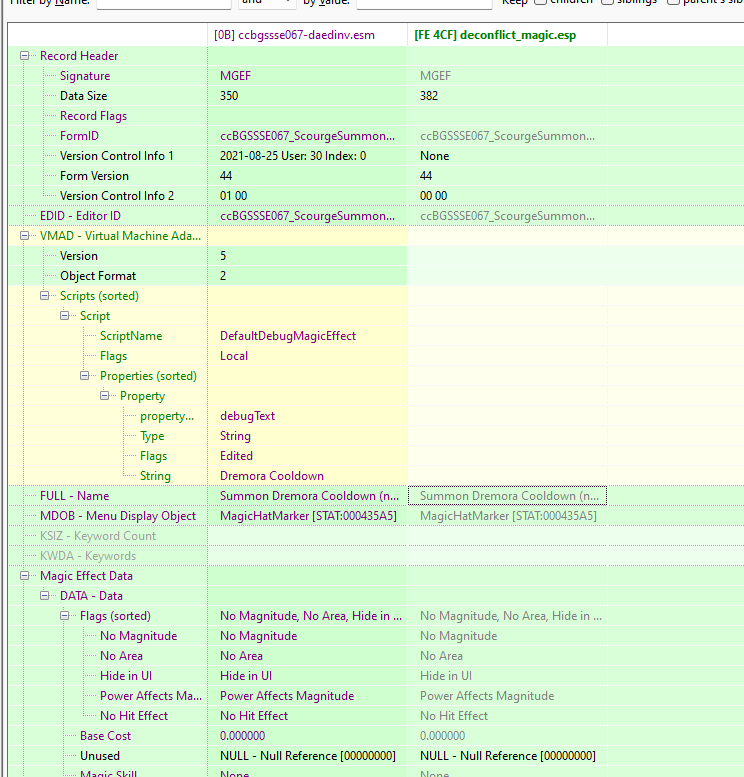
Task: Click the Object Format value 2
Action: tap(223, 276)
